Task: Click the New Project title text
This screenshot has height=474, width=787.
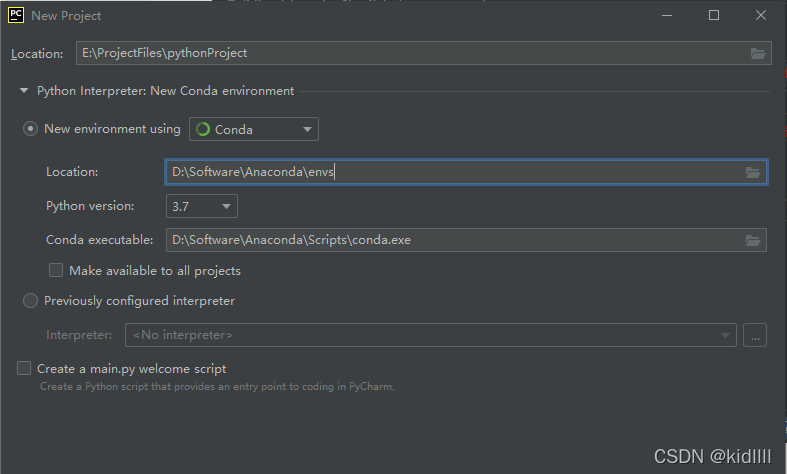Action: click(66, 16)
